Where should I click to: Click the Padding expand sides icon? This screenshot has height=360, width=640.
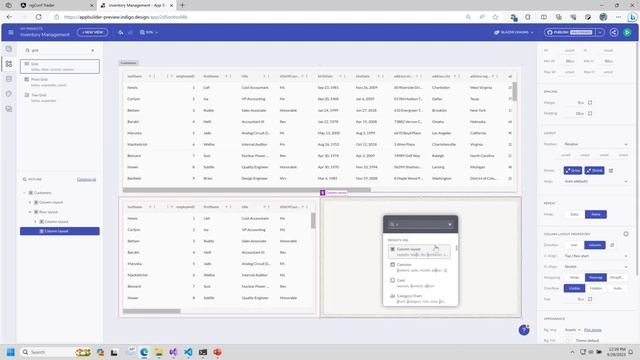click(590, 113)
